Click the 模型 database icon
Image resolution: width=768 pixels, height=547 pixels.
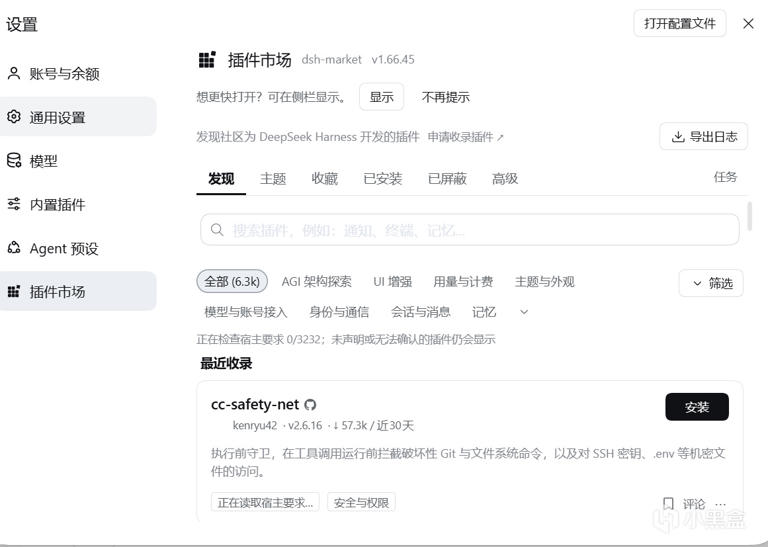pos(14,160)
